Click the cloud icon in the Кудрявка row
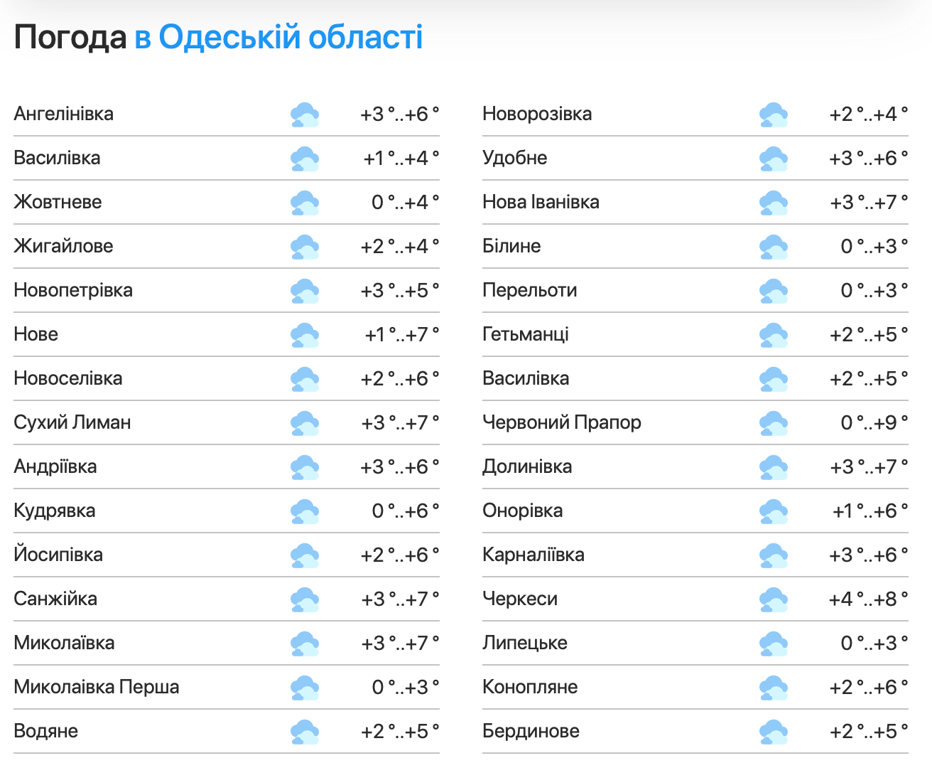The image size is (932, 768). click(x=304, y=511)
